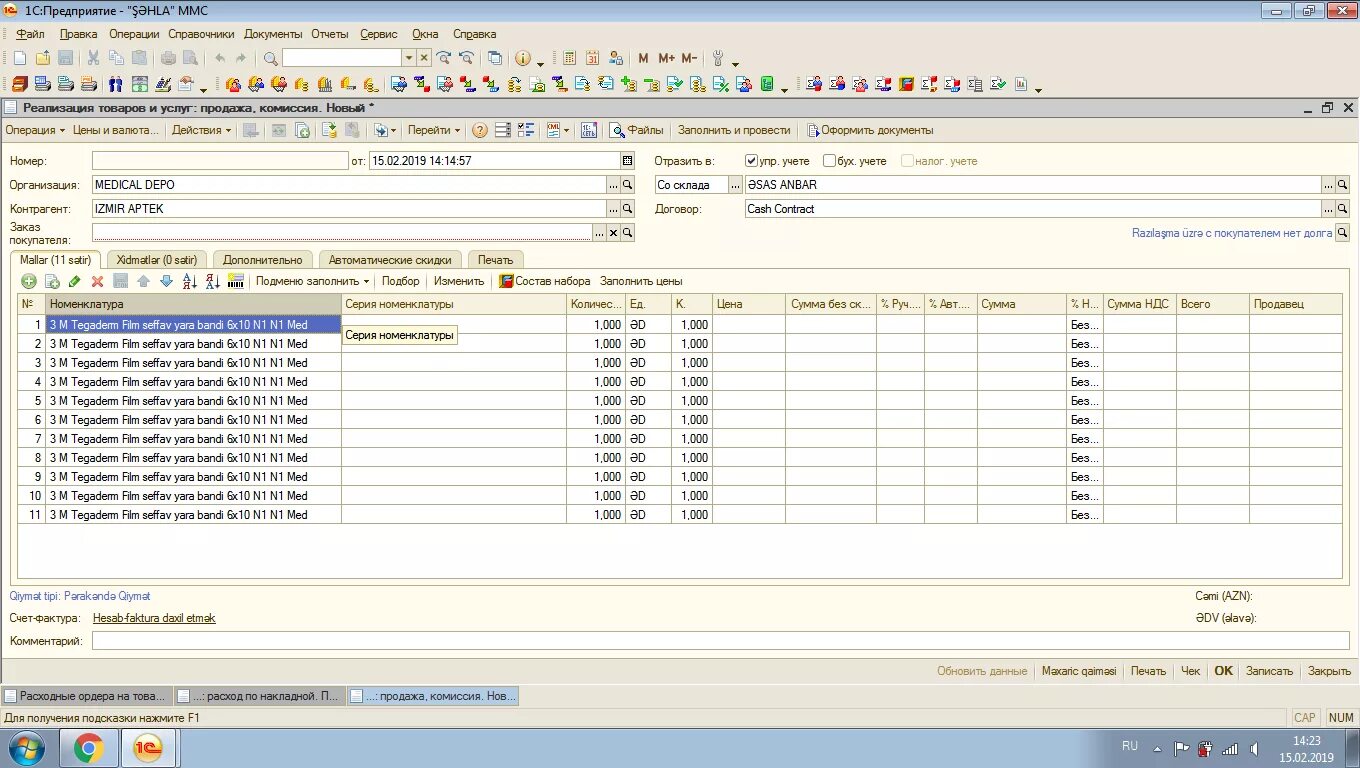Switch to the Дополнительно tab
The image size is (1360, 768).
pos(263,260)
